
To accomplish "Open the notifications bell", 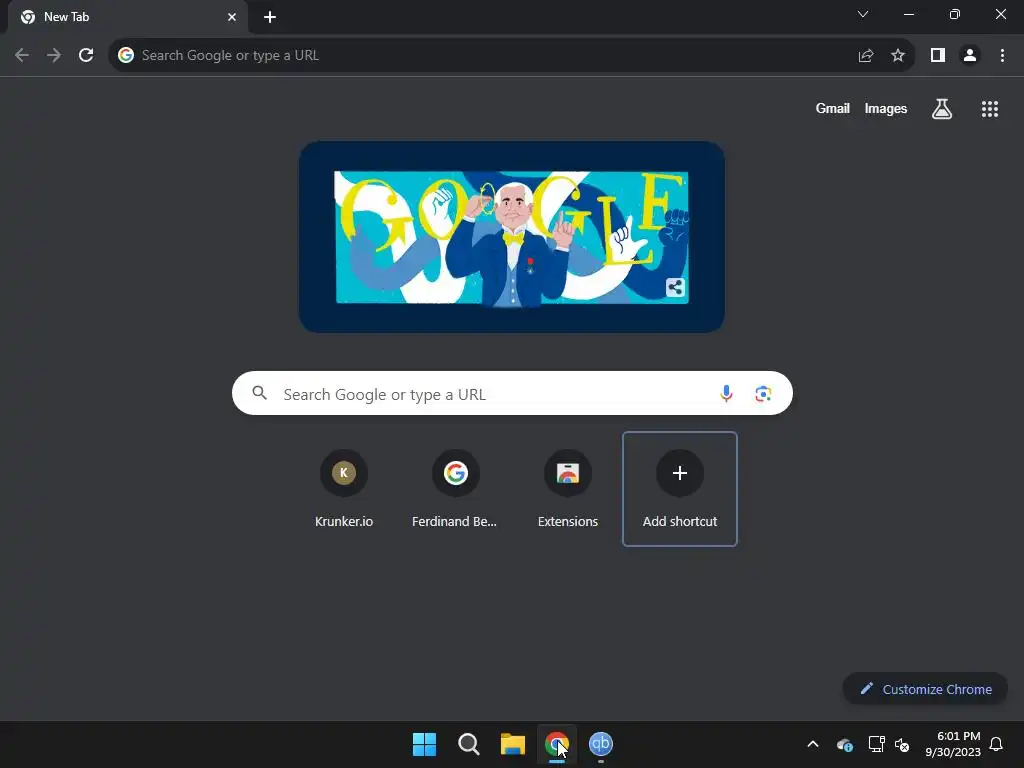I will pos(996,744).
